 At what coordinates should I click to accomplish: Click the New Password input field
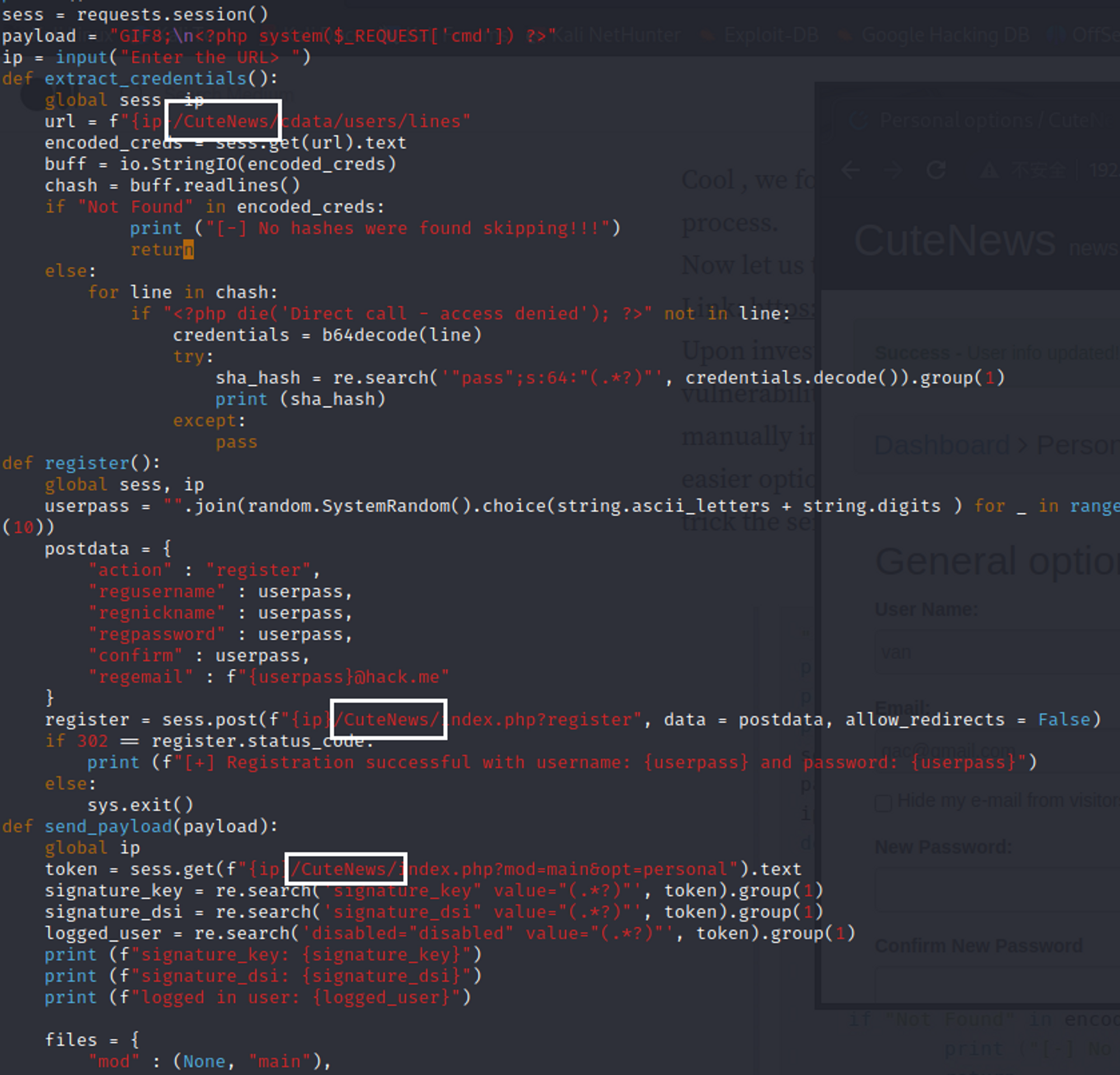pos(997,890)
